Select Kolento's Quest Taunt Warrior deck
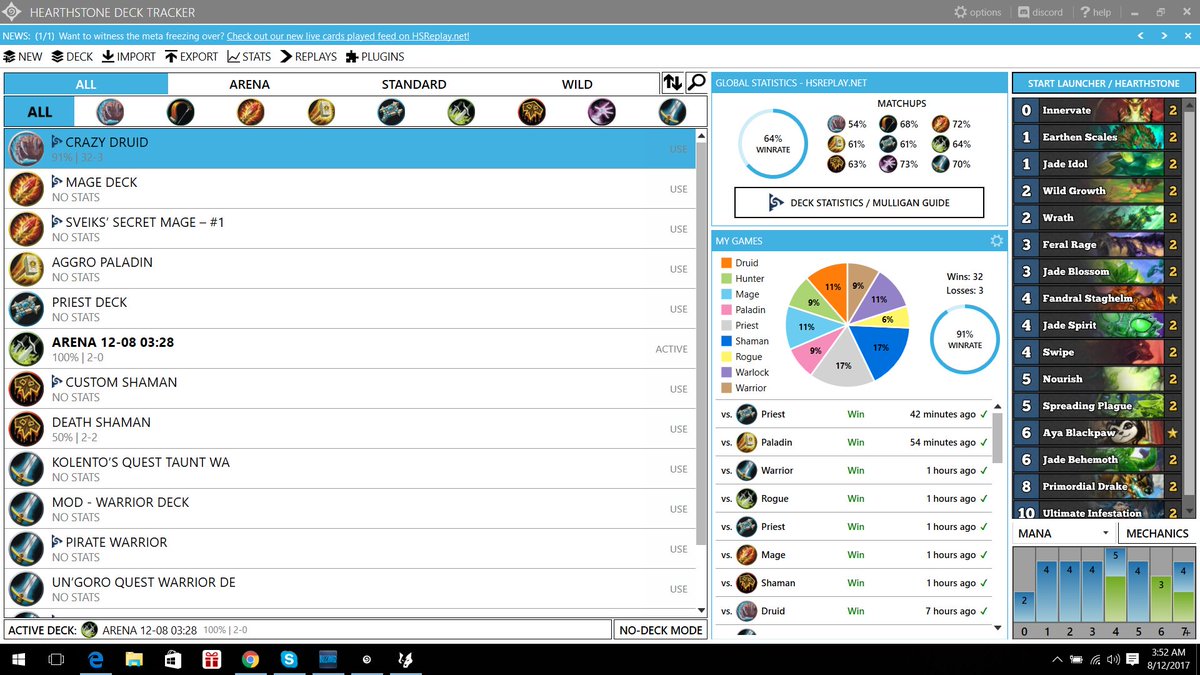 click(x=349, y=469)
